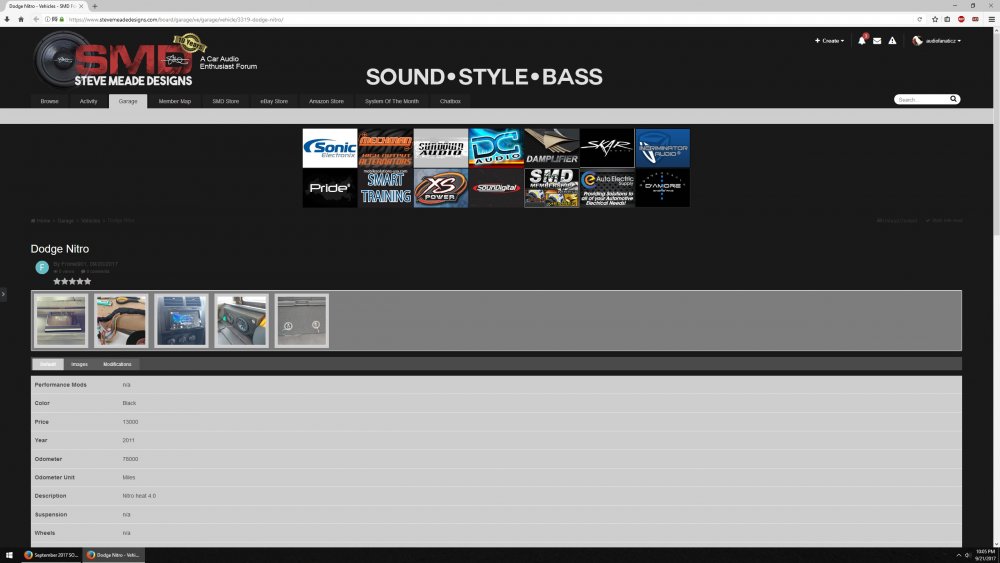Open the SMD Merchandise sponsor banner
The height and width of the screenshot is (563, 1000).
552,187
